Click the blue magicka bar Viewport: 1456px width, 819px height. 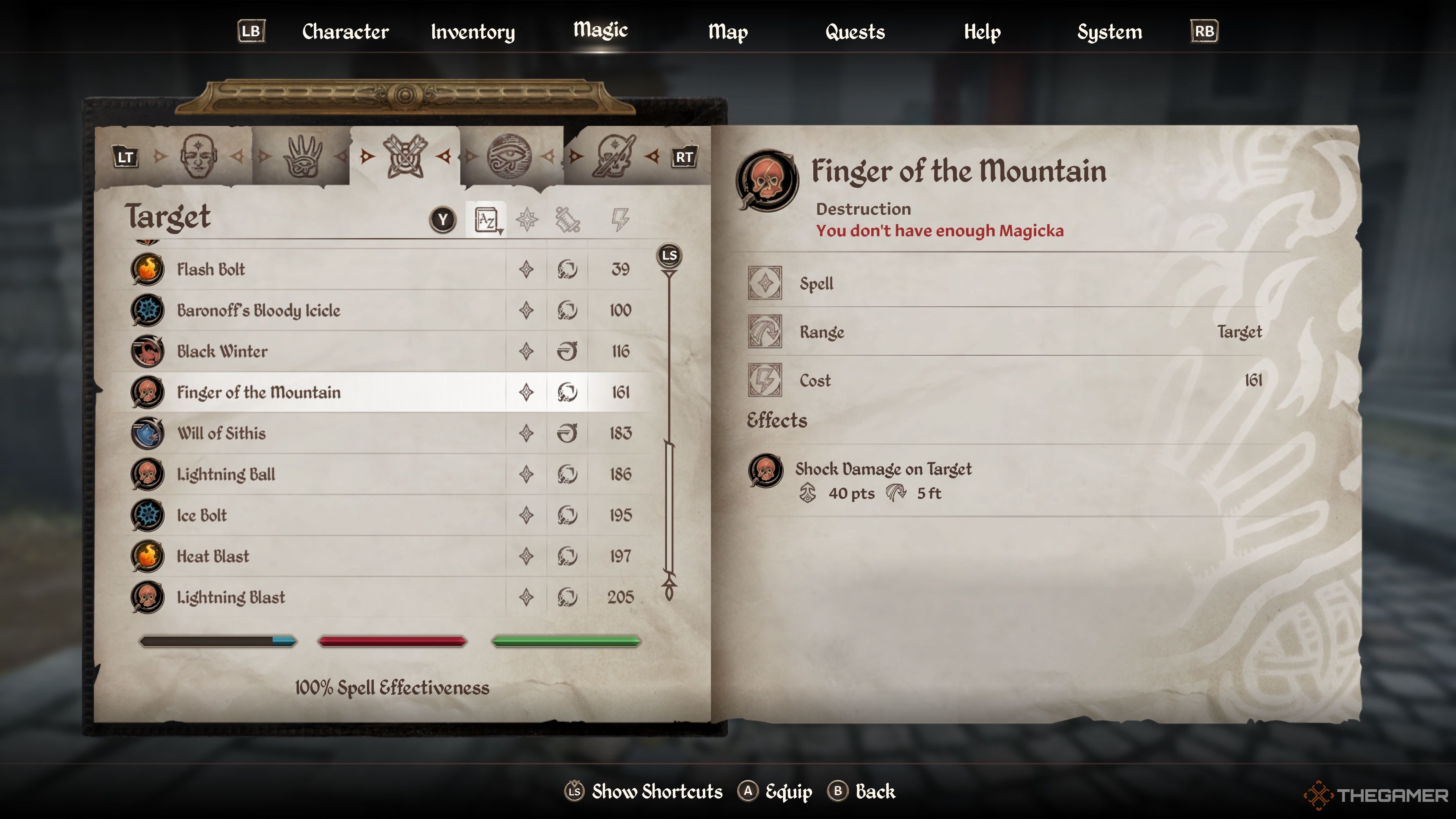pyautogui.click(x=218, y=641)
